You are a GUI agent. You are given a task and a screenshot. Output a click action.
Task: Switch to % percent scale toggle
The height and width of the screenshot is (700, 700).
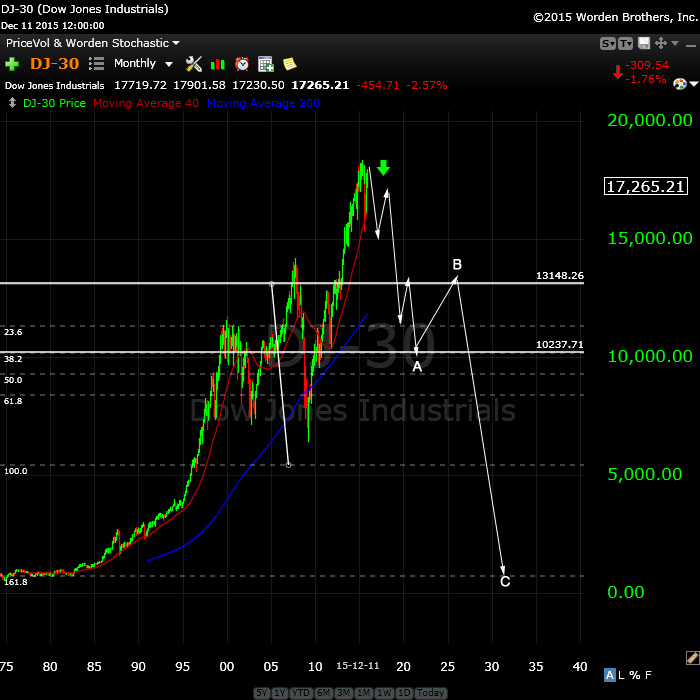pyautogui.click(x=635, y=675)
